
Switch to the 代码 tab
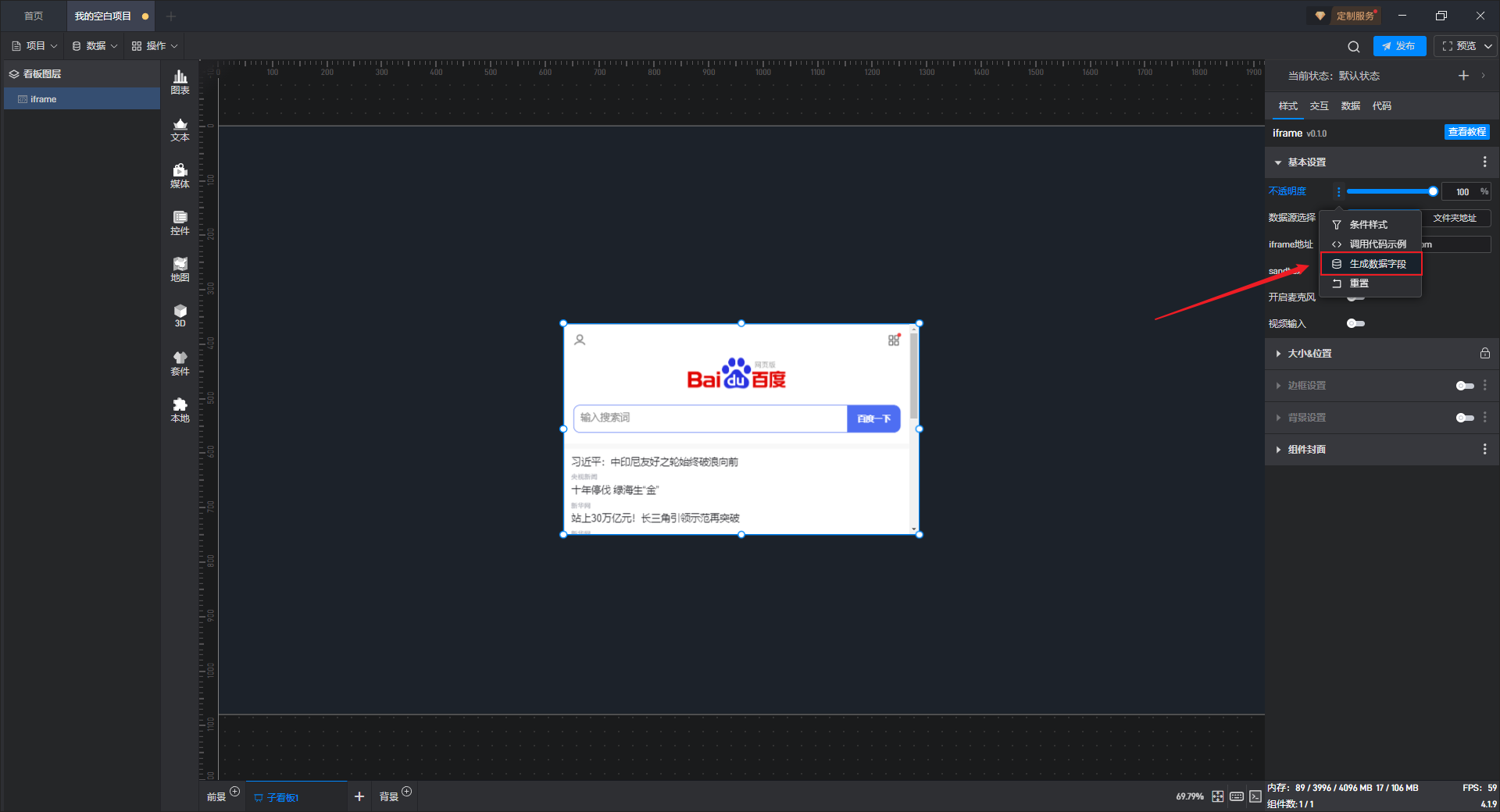(1381, 106)
